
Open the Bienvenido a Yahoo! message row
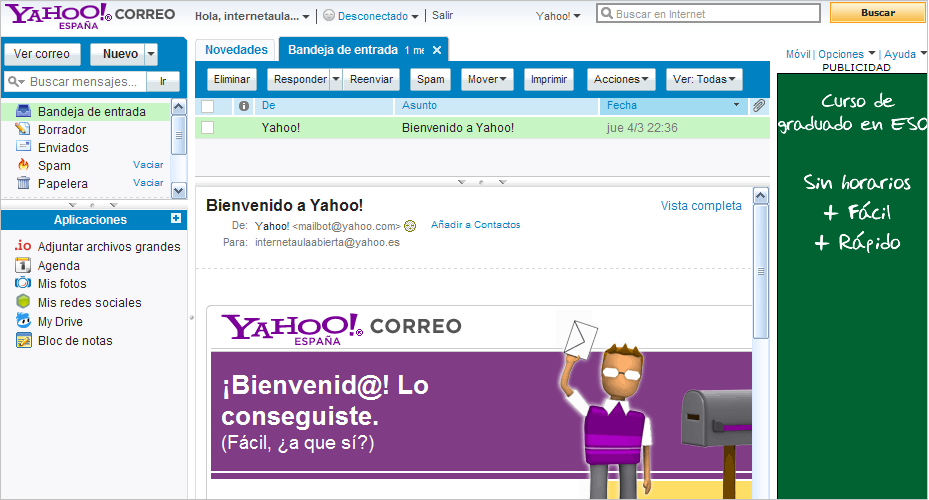pos(482,127)
